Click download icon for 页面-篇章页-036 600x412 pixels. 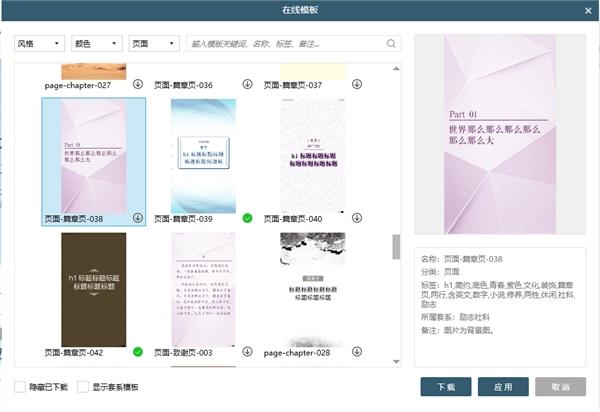[x=246, y=85]
